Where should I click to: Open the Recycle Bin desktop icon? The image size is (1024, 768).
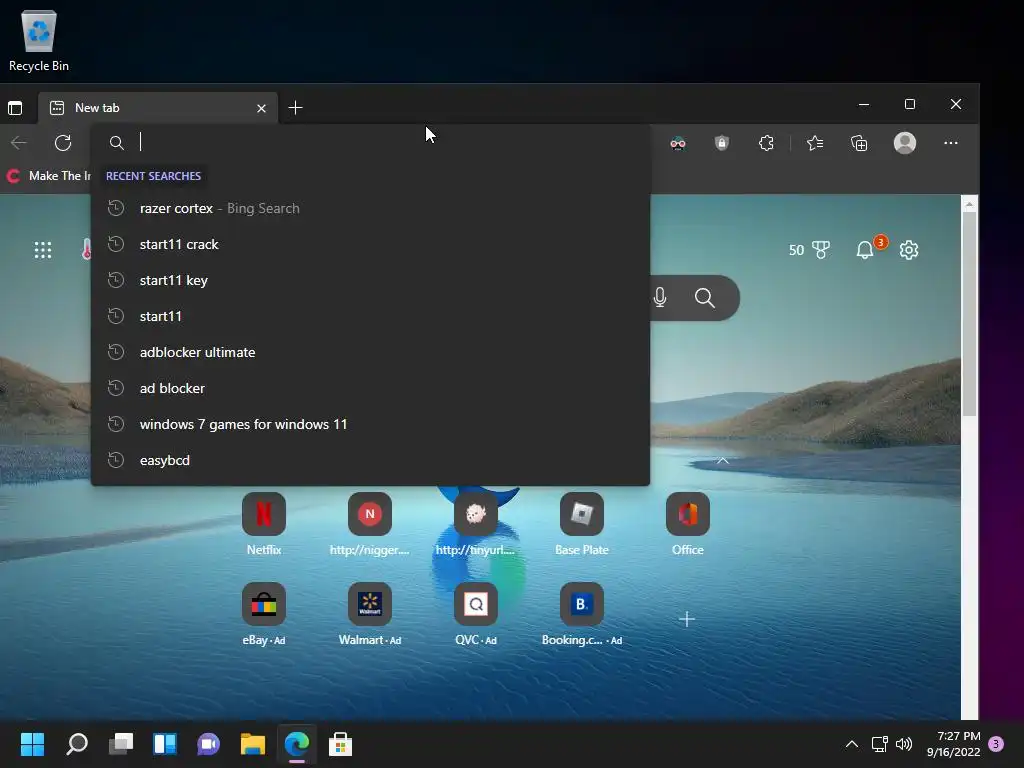39,40
